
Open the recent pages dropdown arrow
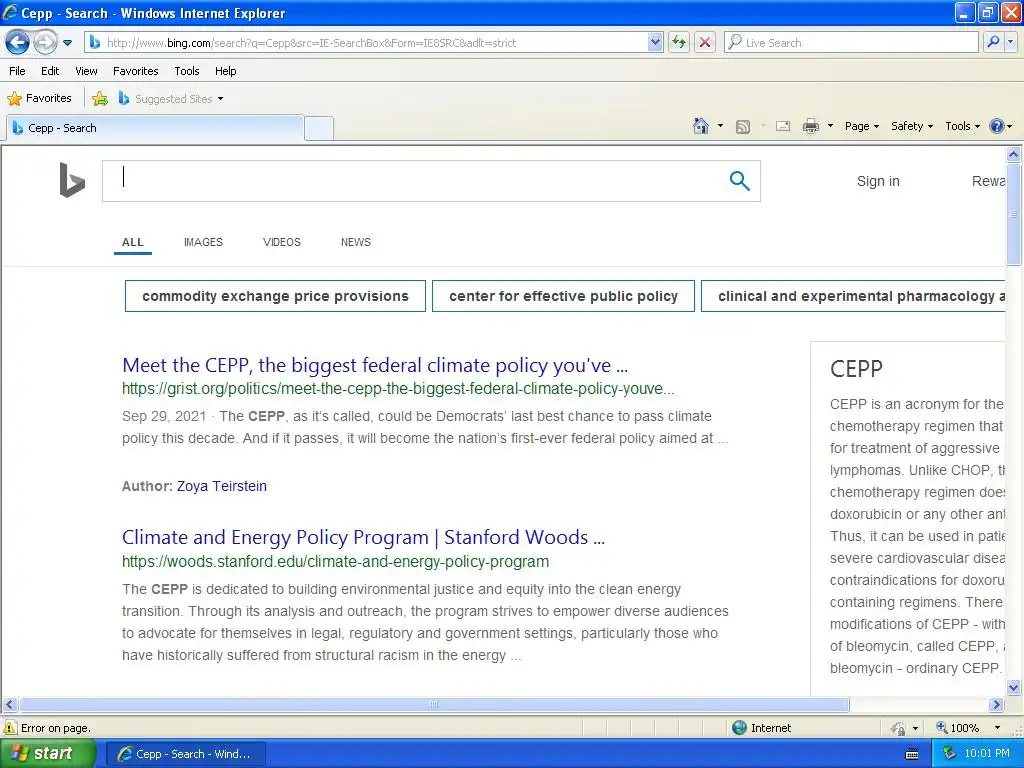coord(67,43)
